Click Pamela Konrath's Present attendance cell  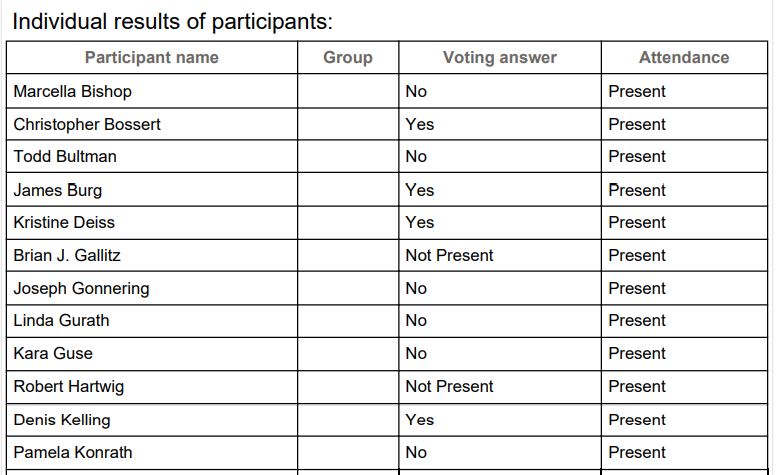684,453
